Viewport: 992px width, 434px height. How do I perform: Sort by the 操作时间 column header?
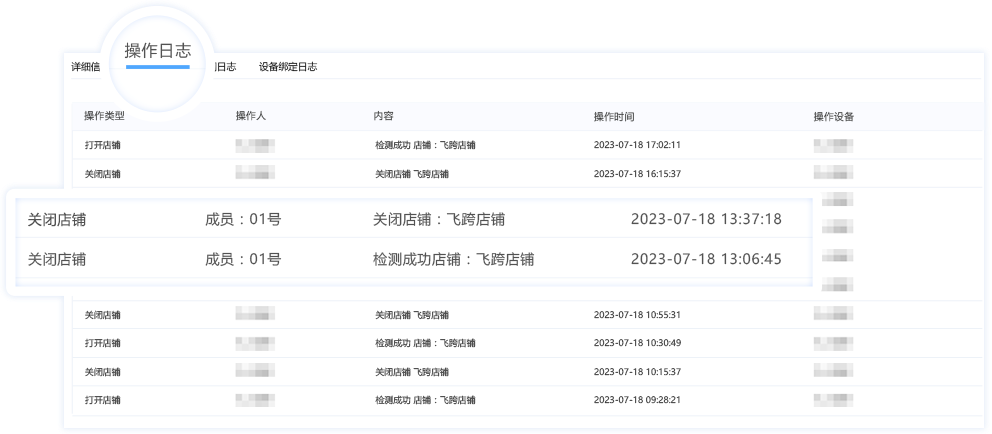tap(614, 116)
